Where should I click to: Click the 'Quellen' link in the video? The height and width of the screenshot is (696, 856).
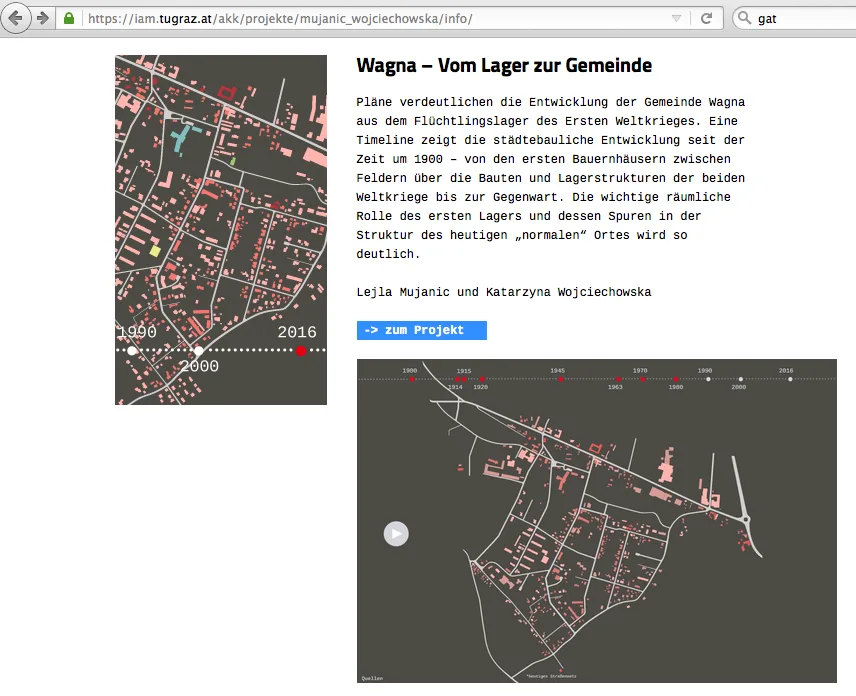coord(372,678)
